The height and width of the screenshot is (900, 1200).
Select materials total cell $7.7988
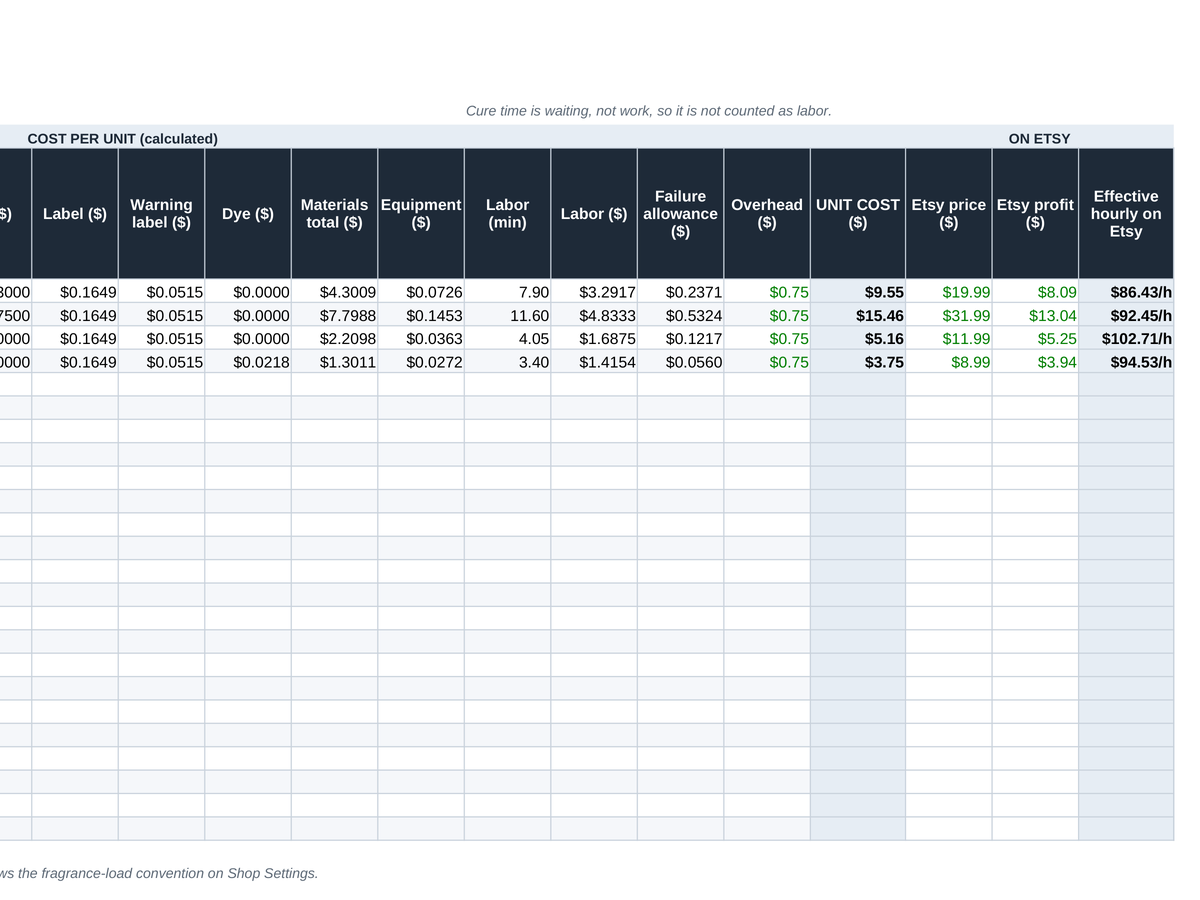coord(334,315)
